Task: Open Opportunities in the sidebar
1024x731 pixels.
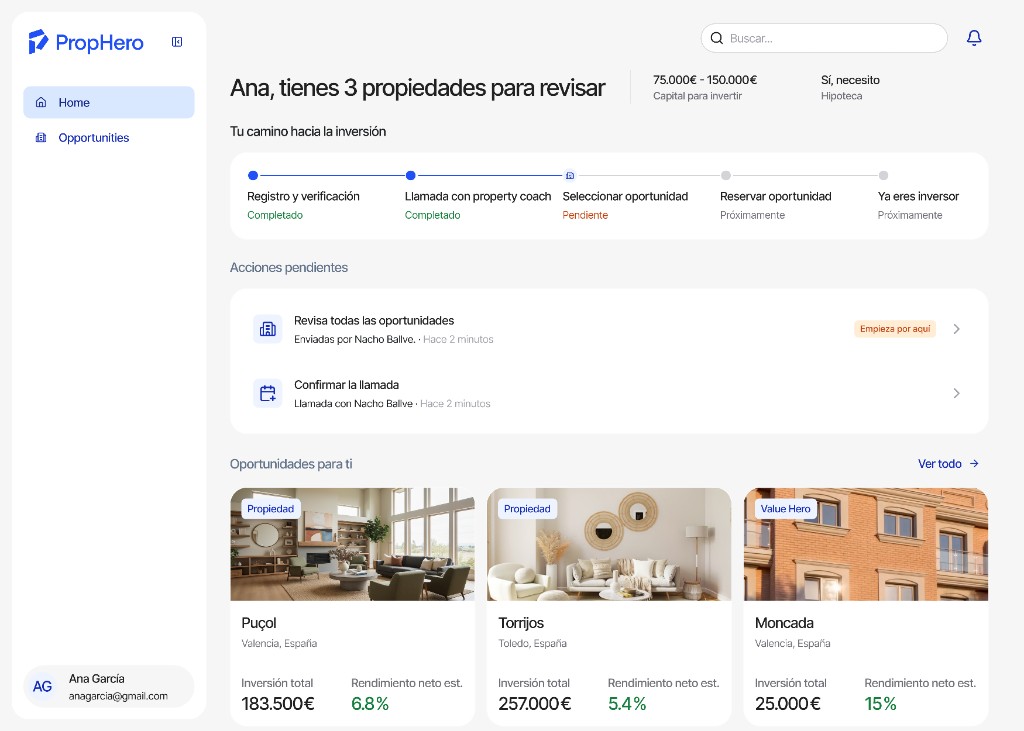Action: tap(108, 137)
